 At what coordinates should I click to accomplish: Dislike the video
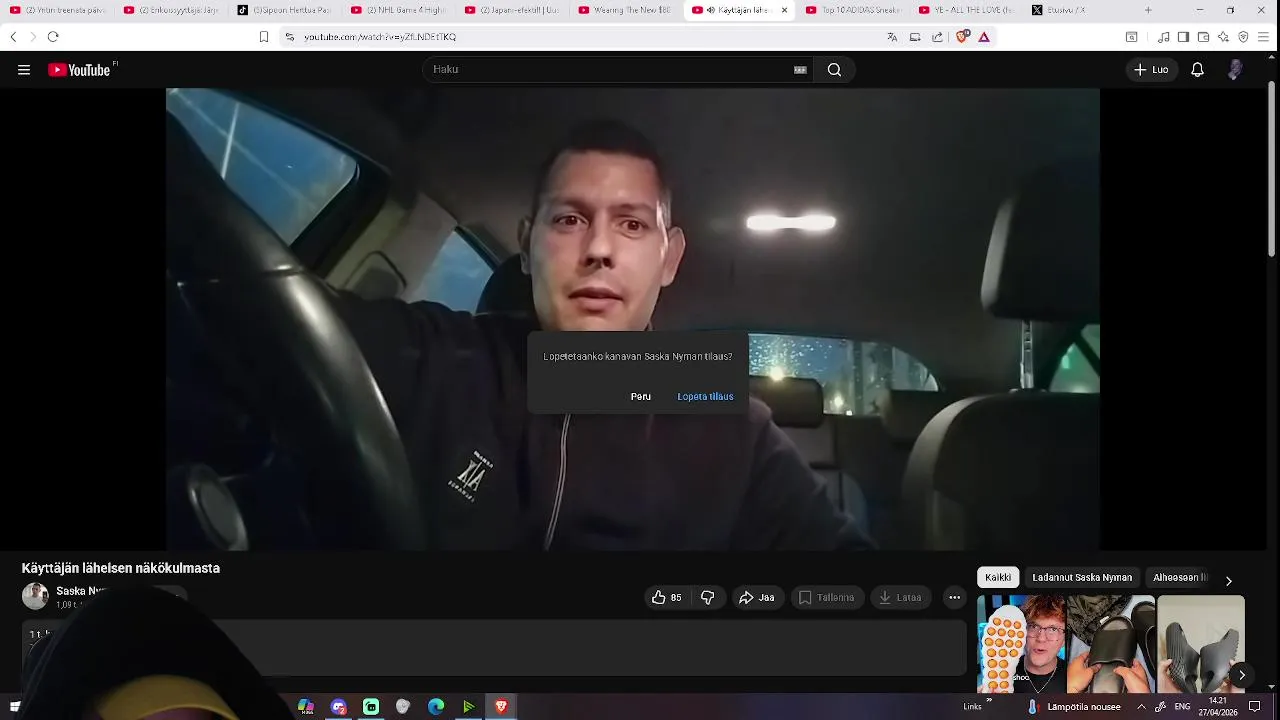click(x=708, y=597)
